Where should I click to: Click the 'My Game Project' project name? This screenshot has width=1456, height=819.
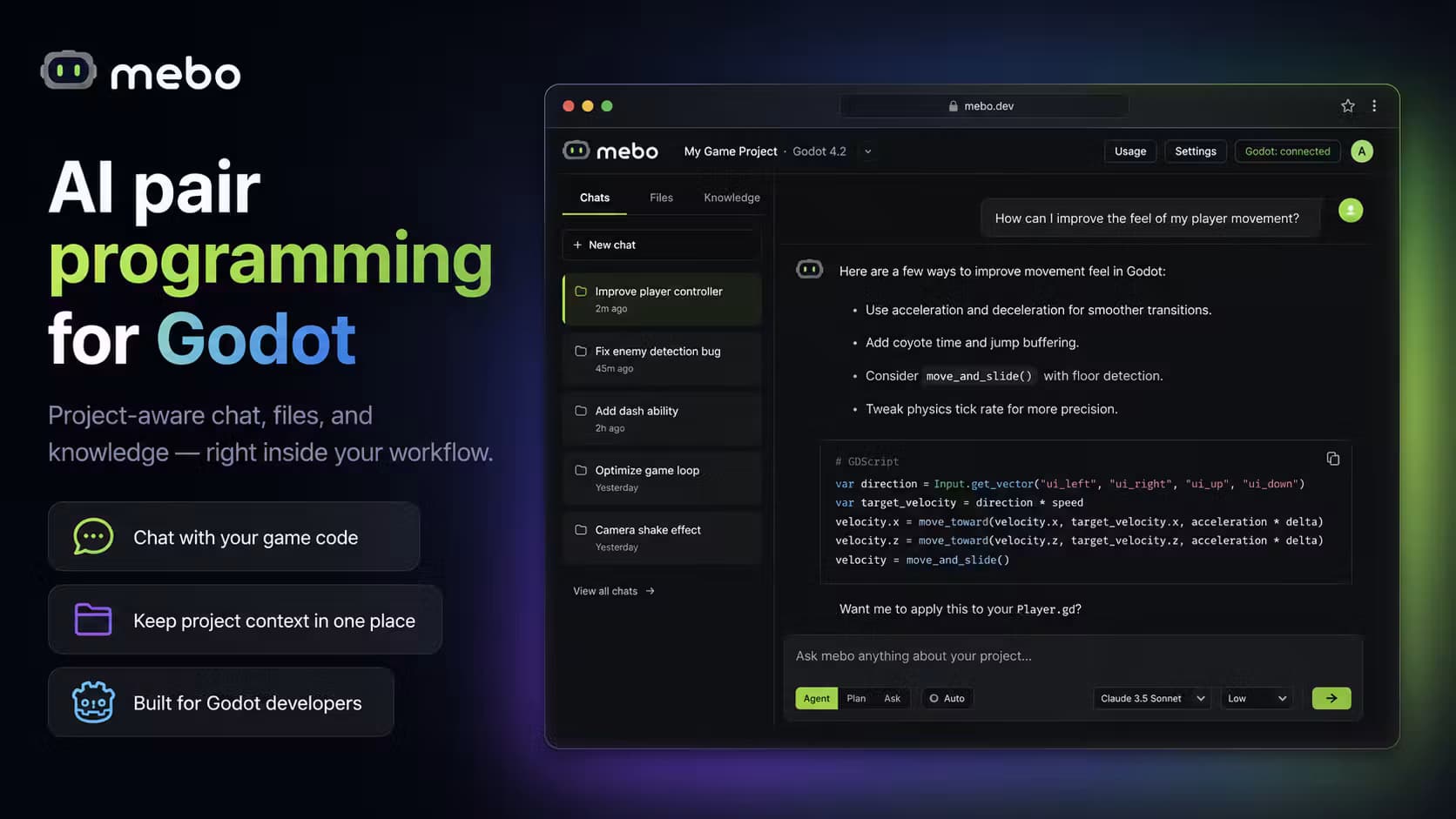point(731,151)
